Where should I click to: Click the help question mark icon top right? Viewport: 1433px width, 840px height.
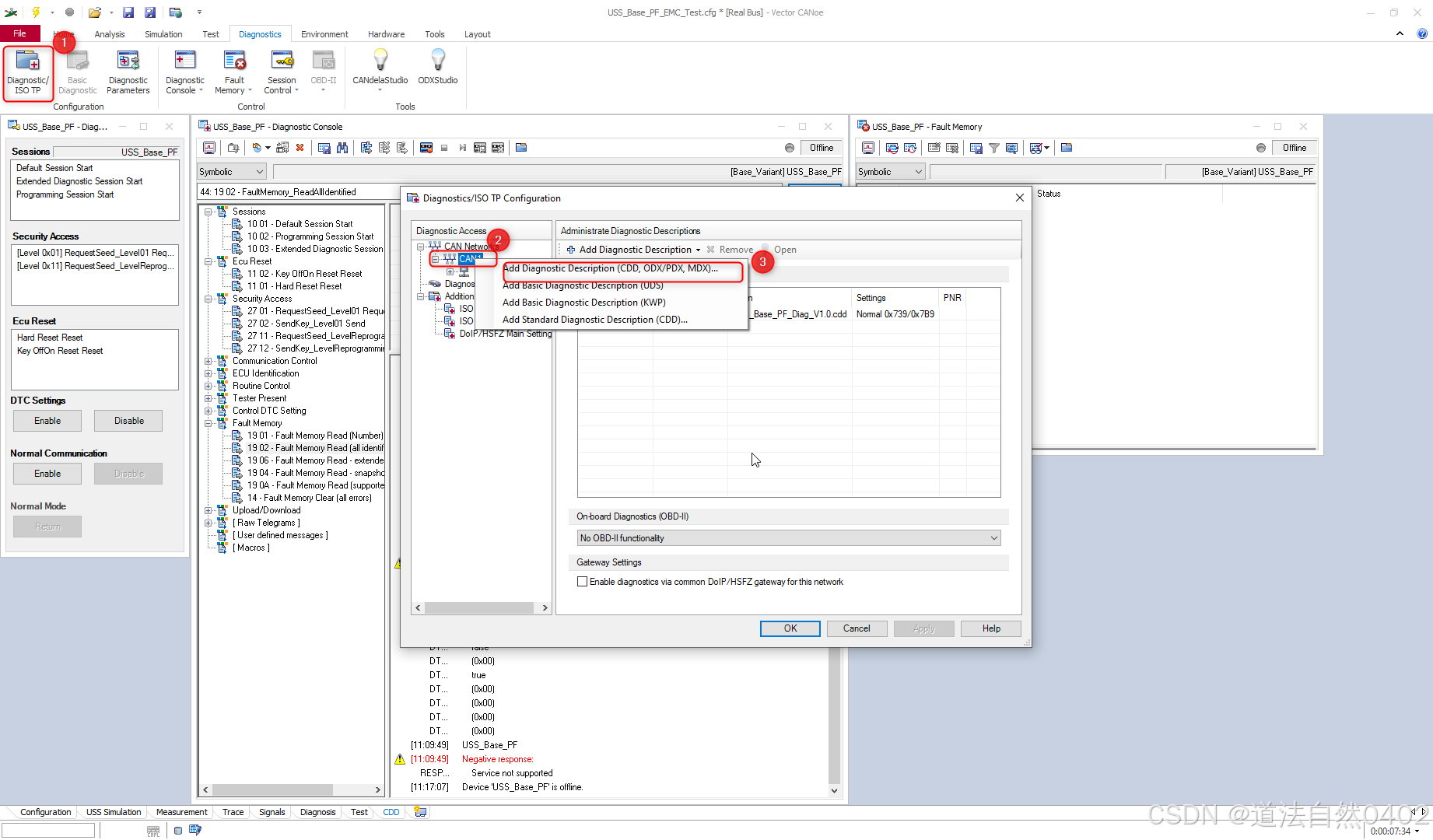[1422, 33]
